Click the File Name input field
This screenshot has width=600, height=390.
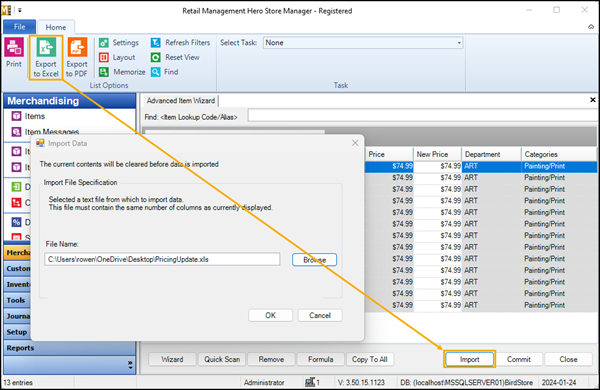[162, 259]
